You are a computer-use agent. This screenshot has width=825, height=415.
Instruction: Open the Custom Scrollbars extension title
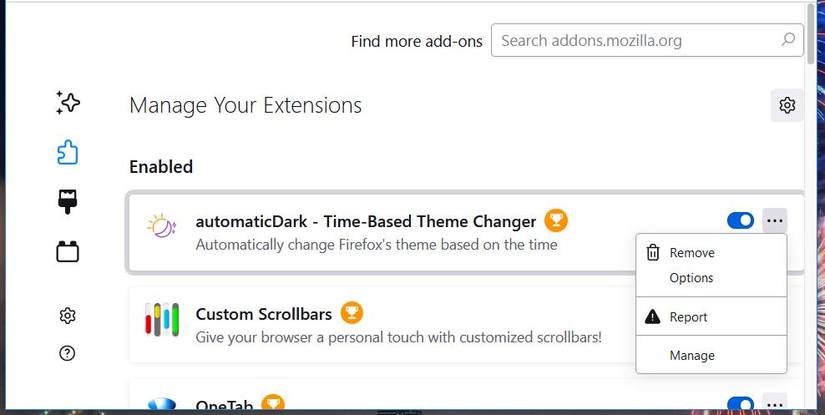point(263,314)
